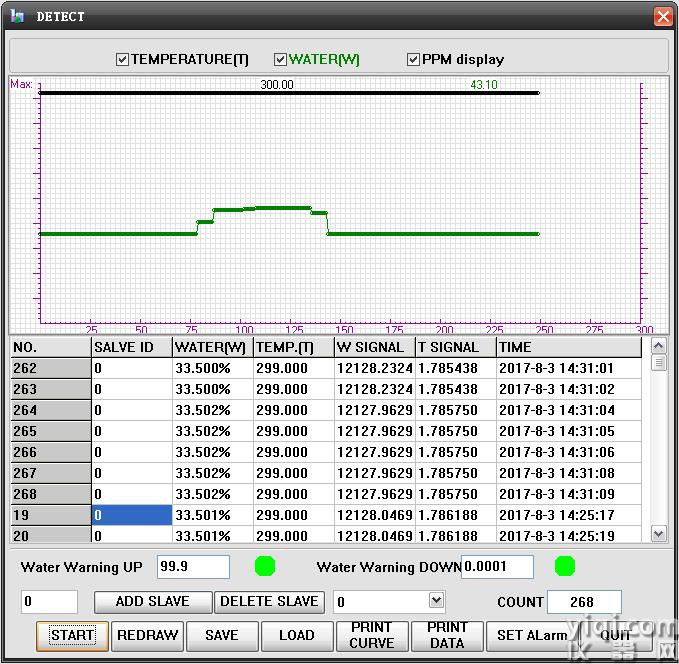Click water cell 33.500% in row 262
679x664 pixels.
213,368
